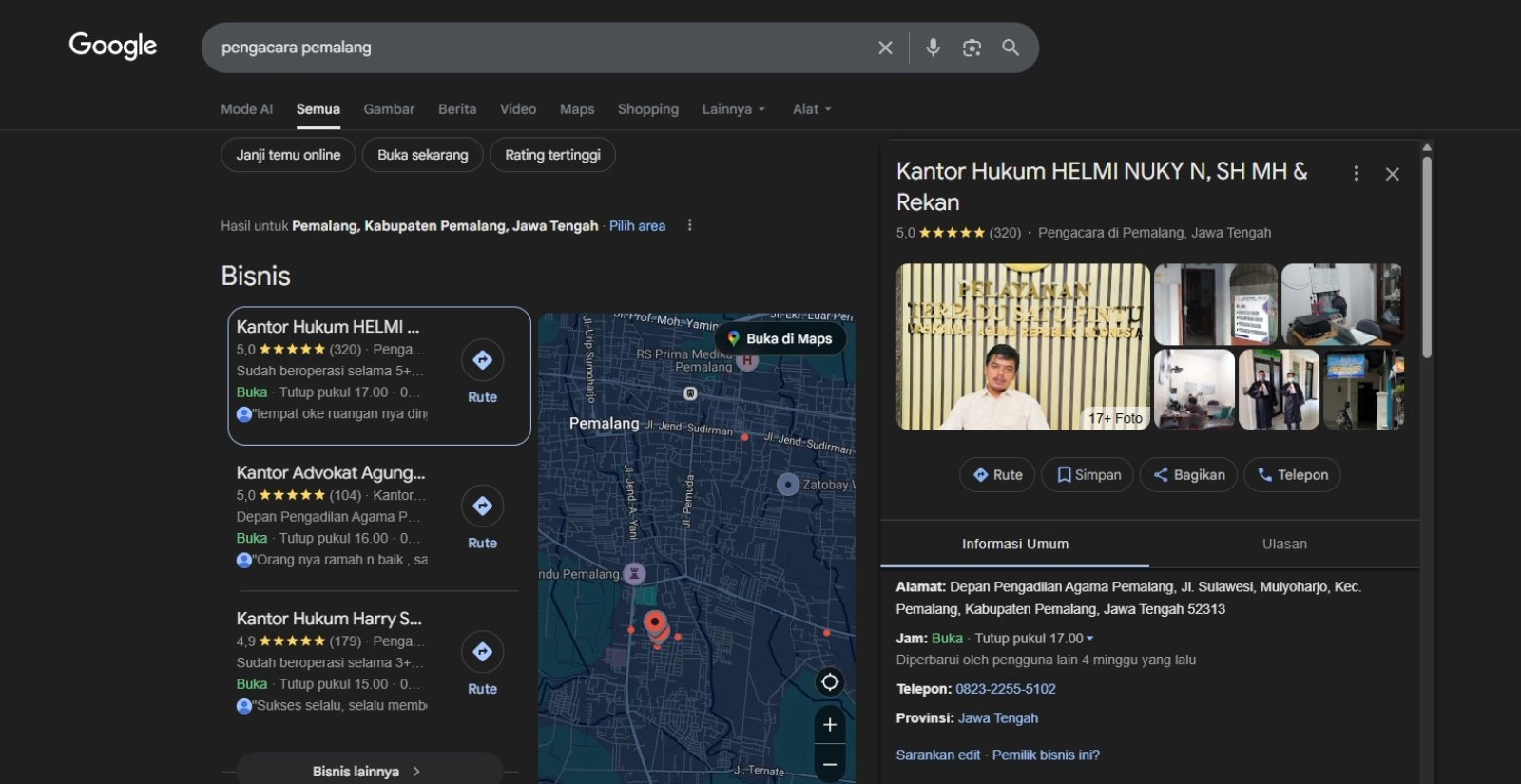Center map on my current location
The height and width of the screenshot is (784, 1521).
click(x=830, y=682)
